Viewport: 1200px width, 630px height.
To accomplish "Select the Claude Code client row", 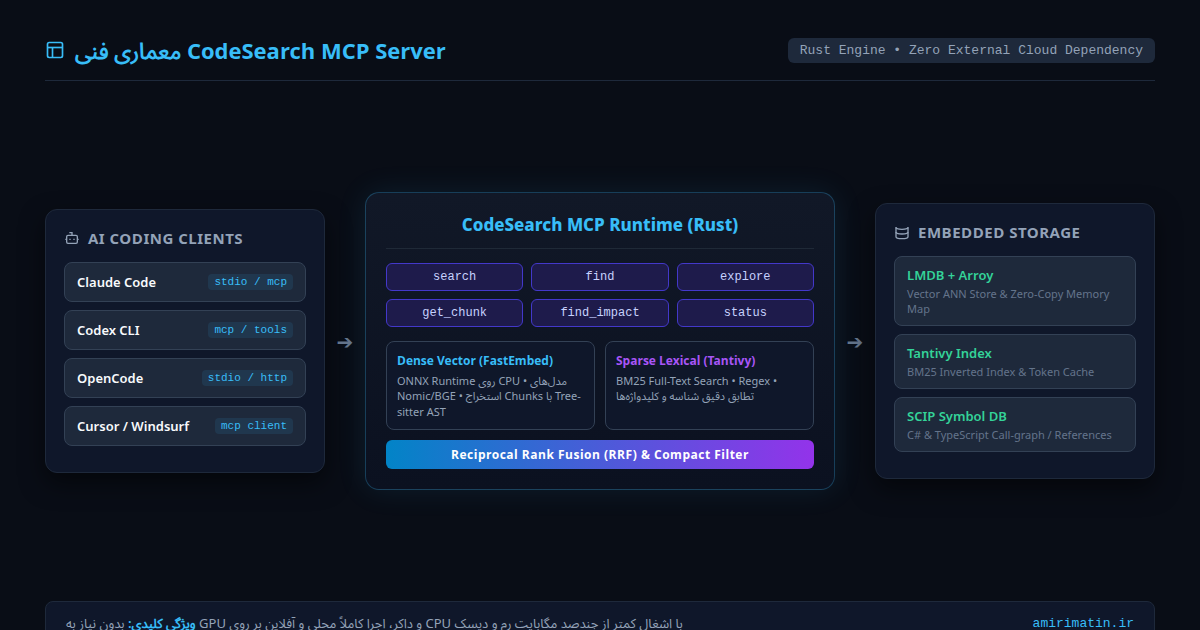I will point(185,282).
